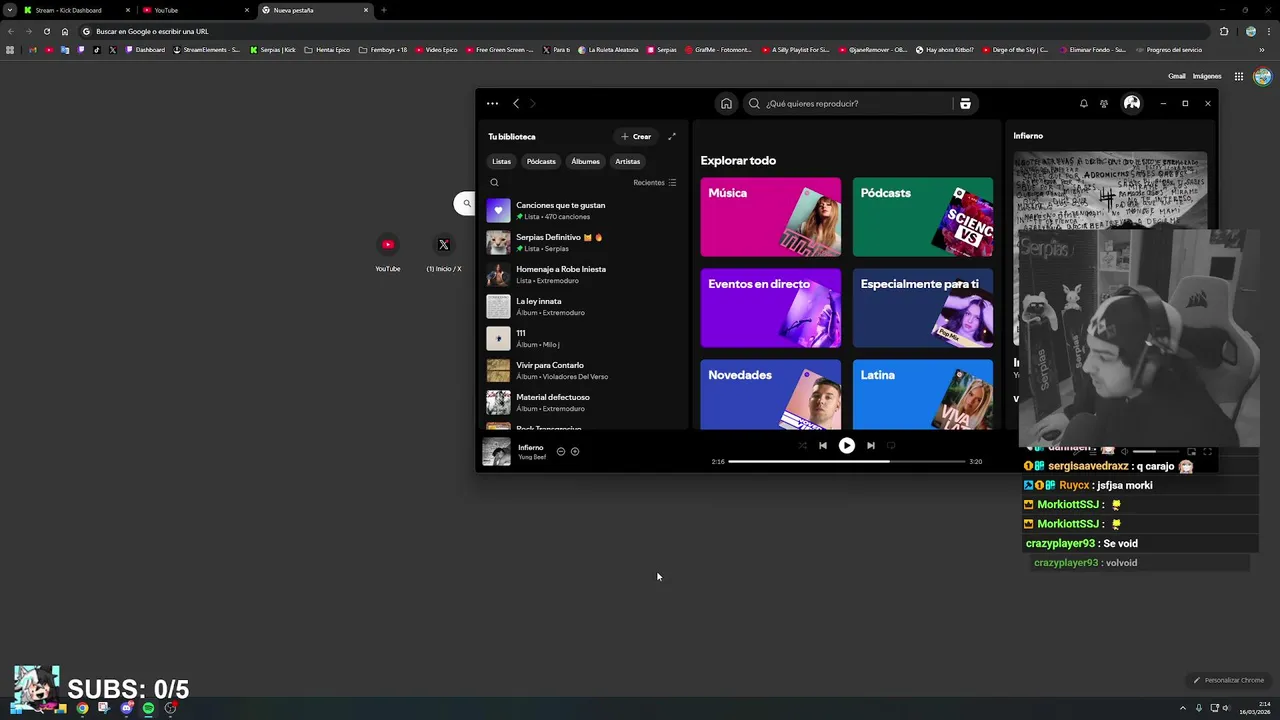The width and height of the screenshot is (1280, 720).
Task: Toggle repeat in Spotify player
Action: 891,445
